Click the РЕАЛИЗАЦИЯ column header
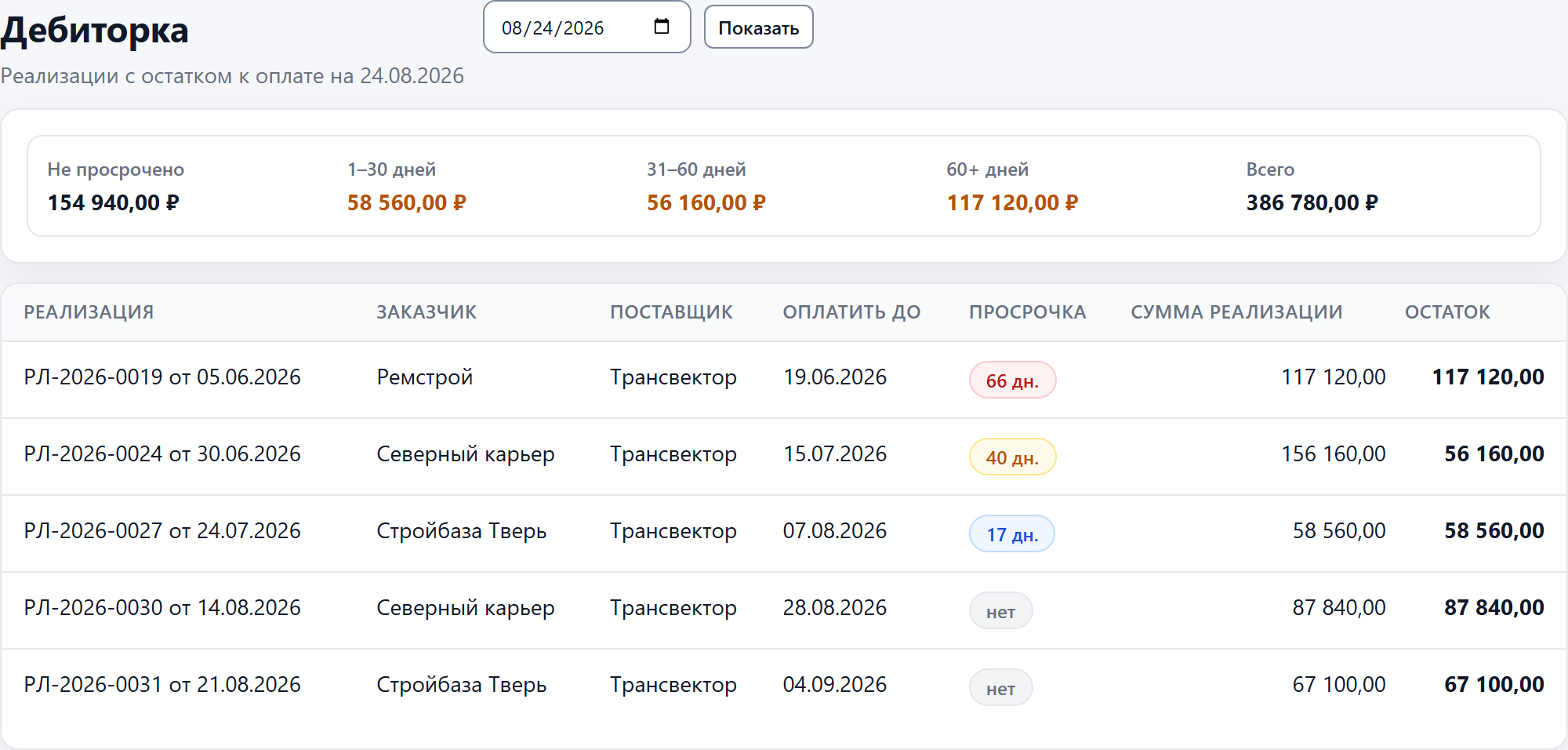The image size is (1568, 750). click(x=89, y=312)
